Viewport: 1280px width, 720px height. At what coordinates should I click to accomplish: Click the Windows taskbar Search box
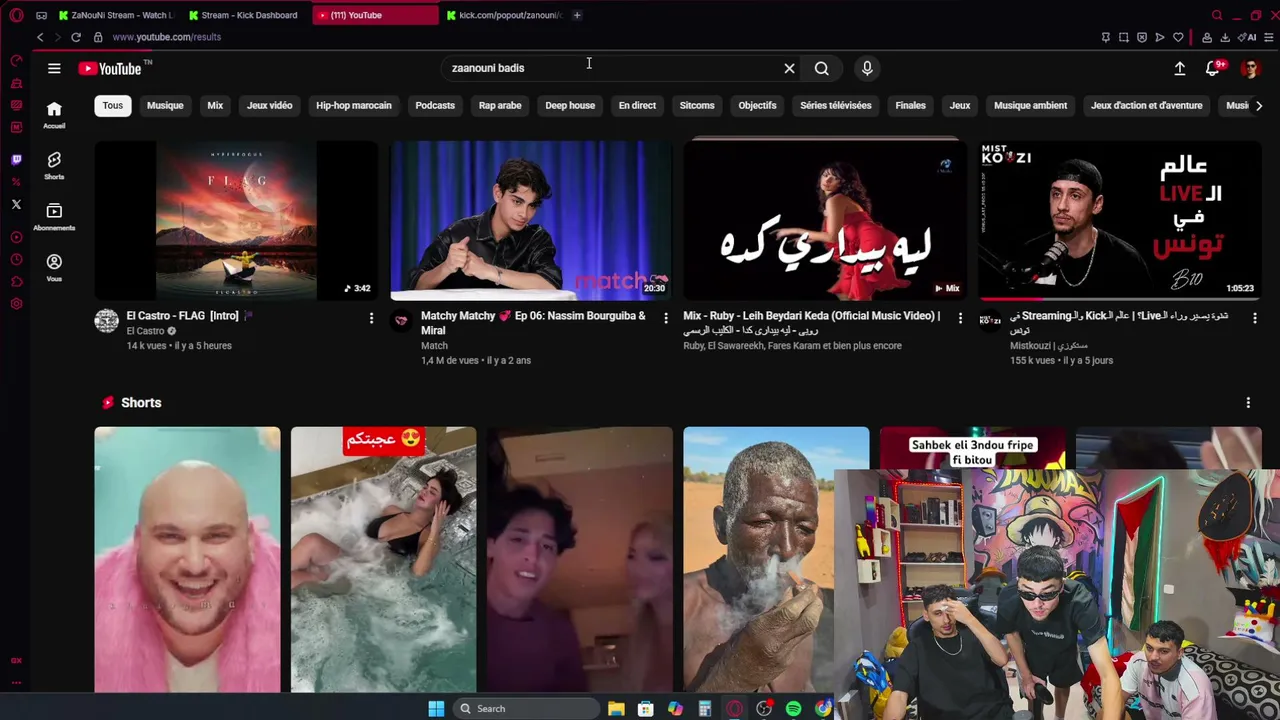(x=525, y=709)
